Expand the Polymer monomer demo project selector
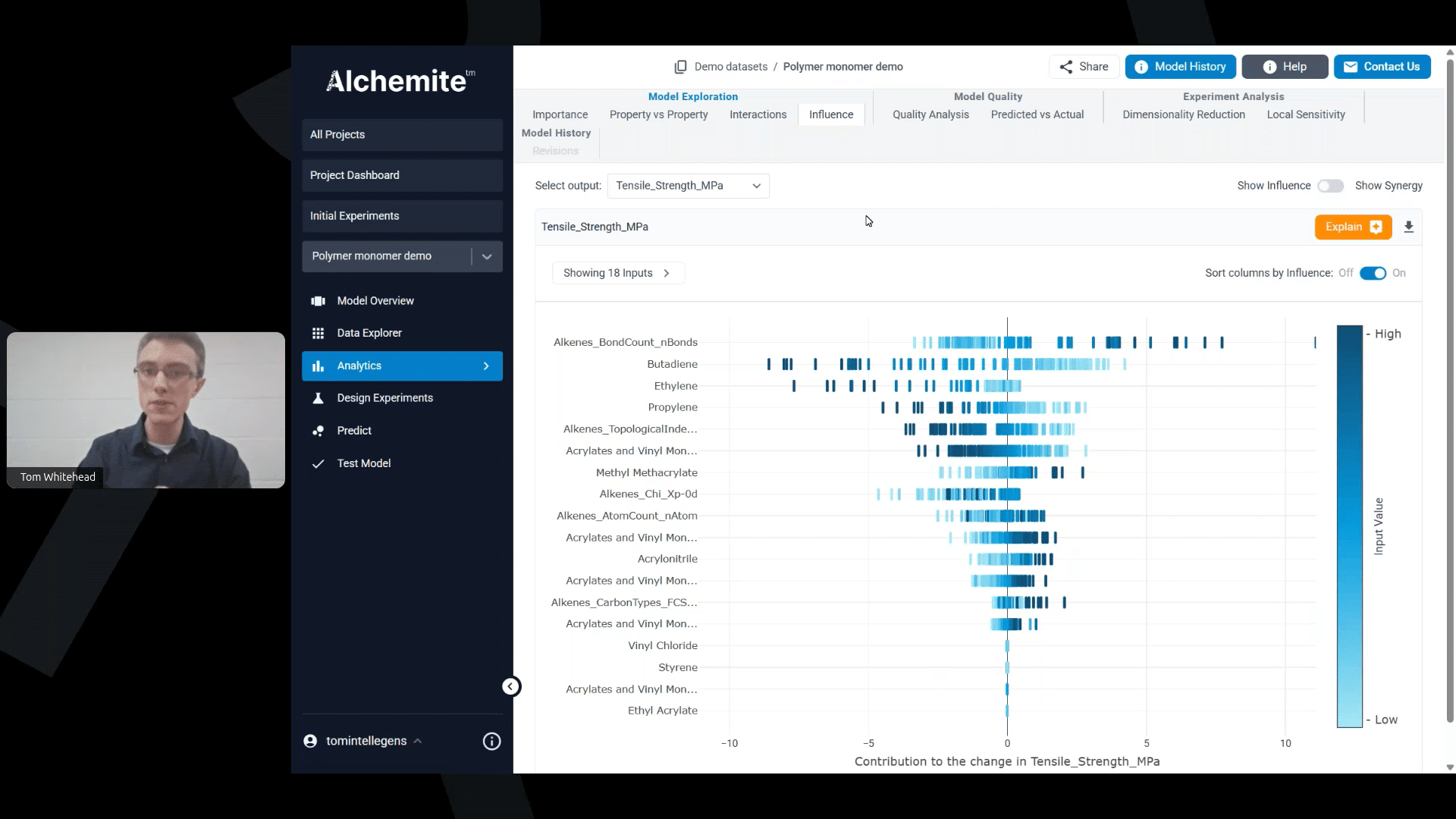This screenshot has height=819, width=1456. tap(487, 256)
